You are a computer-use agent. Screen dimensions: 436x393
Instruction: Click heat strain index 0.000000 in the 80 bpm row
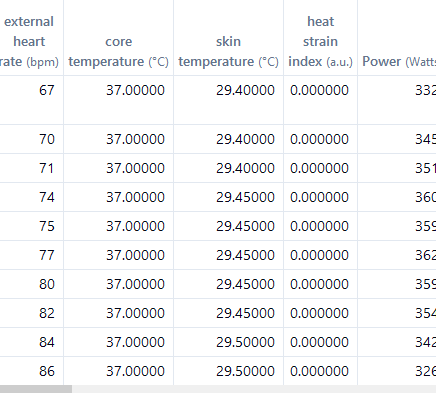click(319, 284)
